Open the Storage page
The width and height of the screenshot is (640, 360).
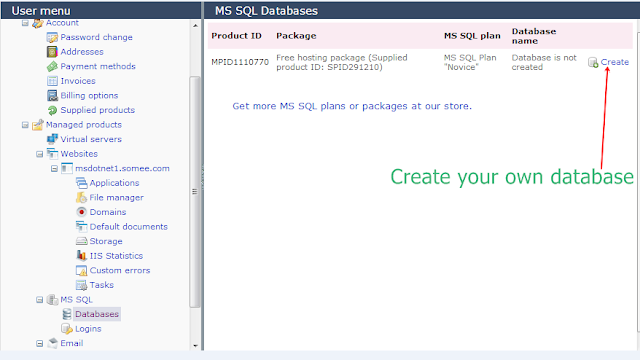106,241
